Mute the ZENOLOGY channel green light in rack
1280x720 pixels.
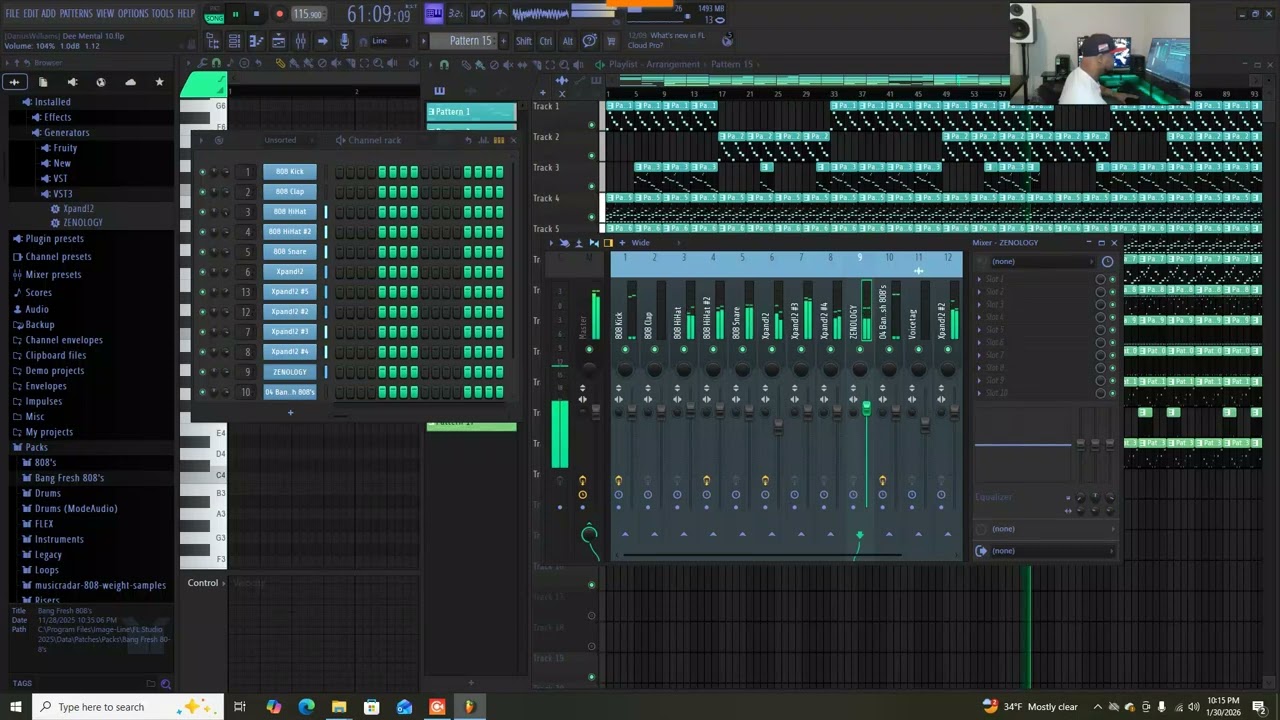[x=203, y=372]
